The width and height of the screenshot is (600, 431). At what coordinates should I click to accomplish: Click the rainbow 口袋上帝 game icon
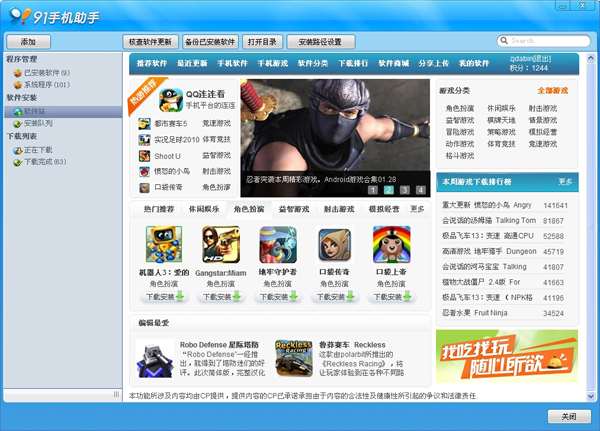click(392, 245)
